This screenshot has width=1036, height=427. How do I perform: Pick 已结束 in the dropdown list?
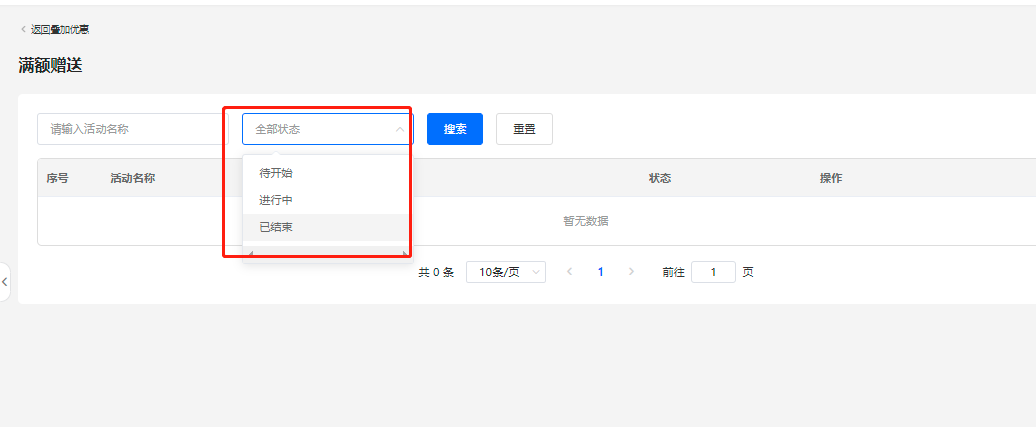pyautogui.click(x=276, y=227)
